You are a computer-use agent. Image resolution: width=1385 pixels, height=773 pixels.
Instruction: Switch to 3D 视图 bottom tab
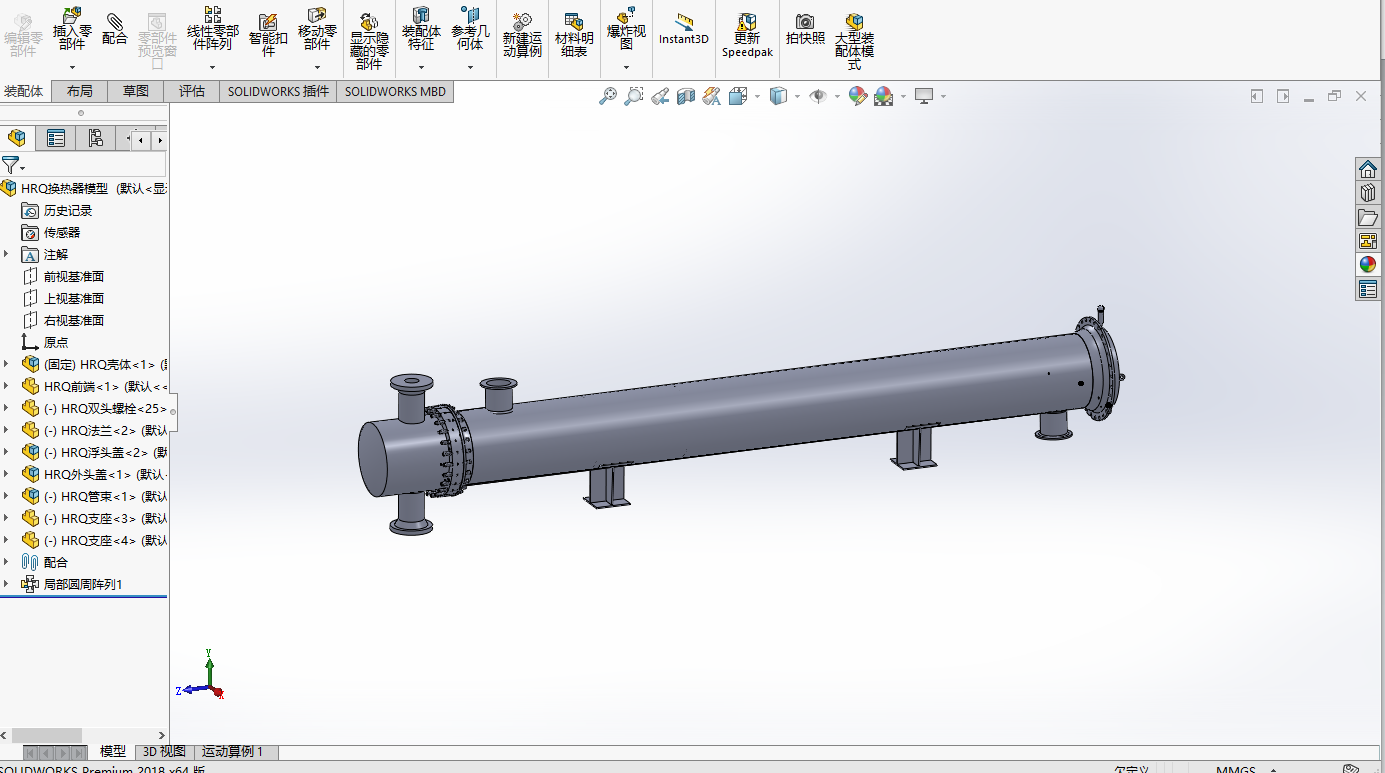pos(164,751)
